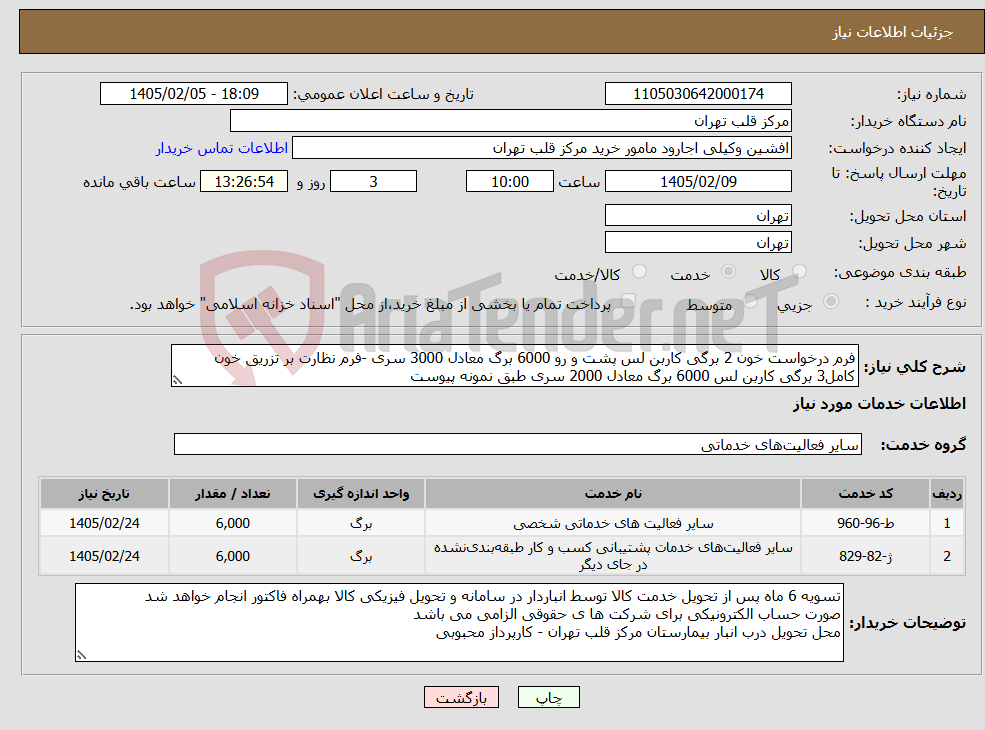Select the کالا radio button
Viewport: 985px width, 730px height.
800,271
